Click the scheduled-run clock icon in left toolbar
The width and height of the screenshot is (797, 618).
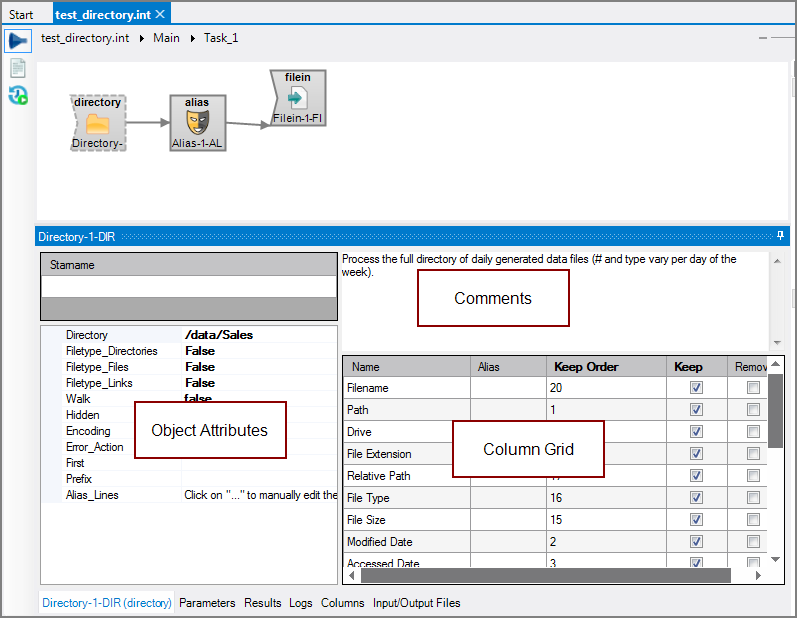(17, 96)
